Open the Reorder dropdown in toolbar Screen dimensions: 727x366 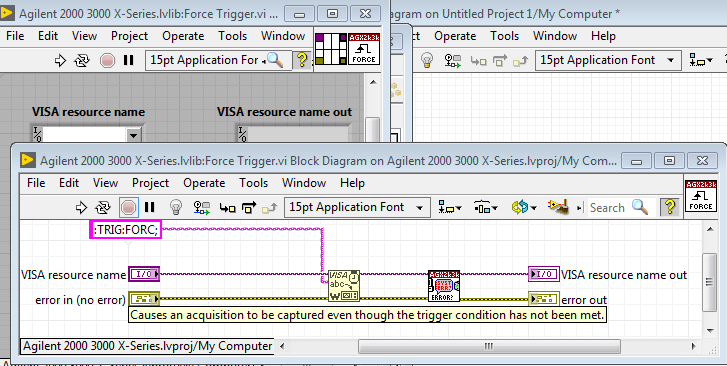[524, 207]
